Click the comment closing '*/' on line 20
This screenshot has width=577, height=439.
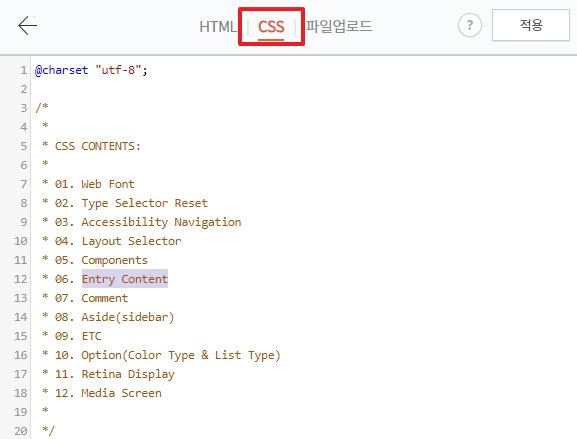(x=48, y=431)
